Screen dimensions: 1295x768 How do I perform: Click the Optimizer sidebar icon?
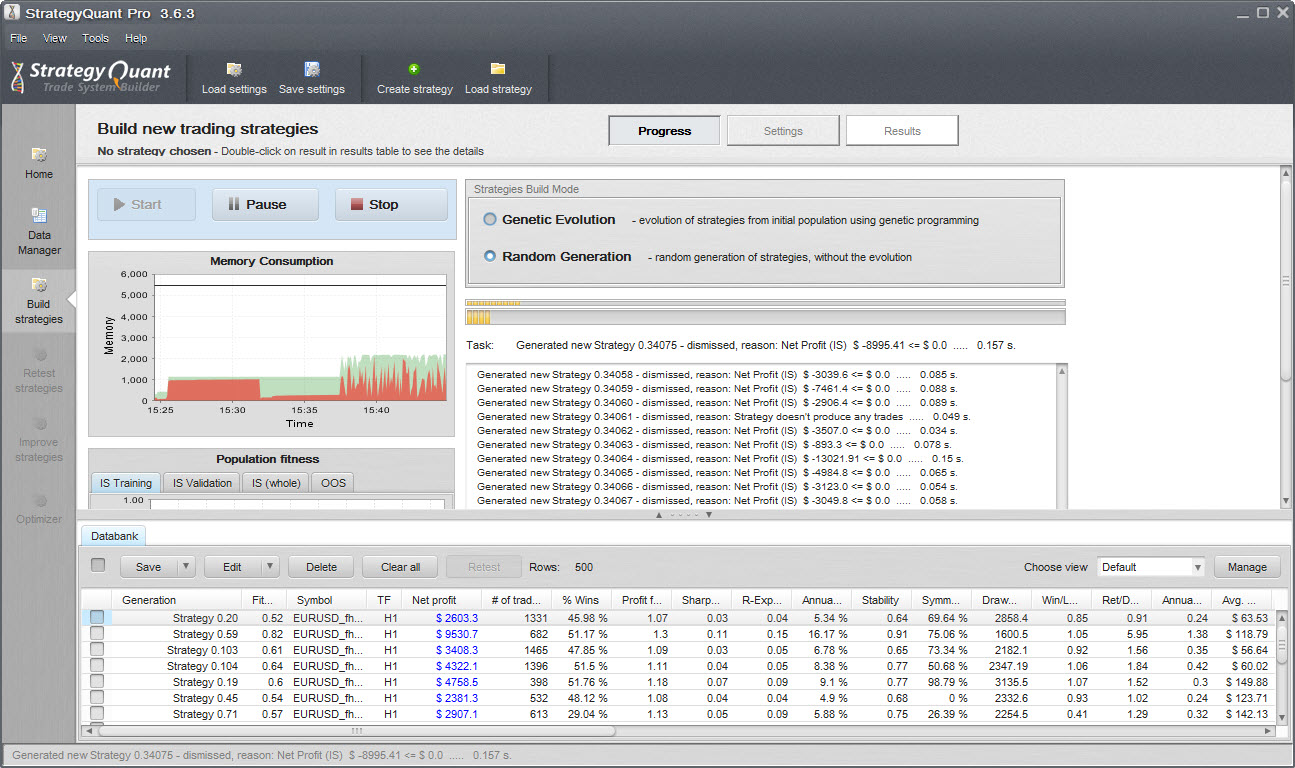(40, 499)
